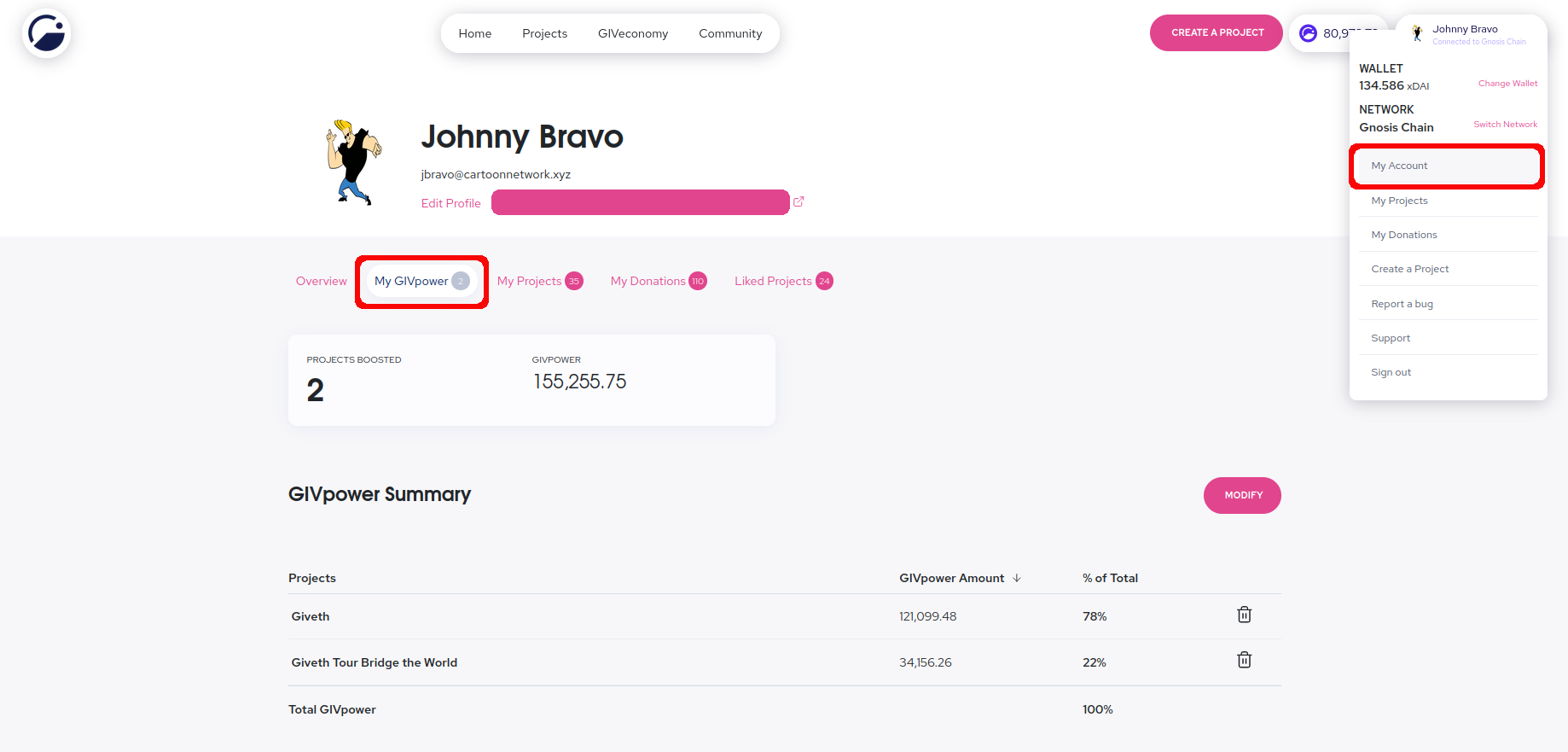The image size is (1568, 752).
Task: Open external link icon next to wallet address
Action: pyautogui.click(x=799, y=202)
